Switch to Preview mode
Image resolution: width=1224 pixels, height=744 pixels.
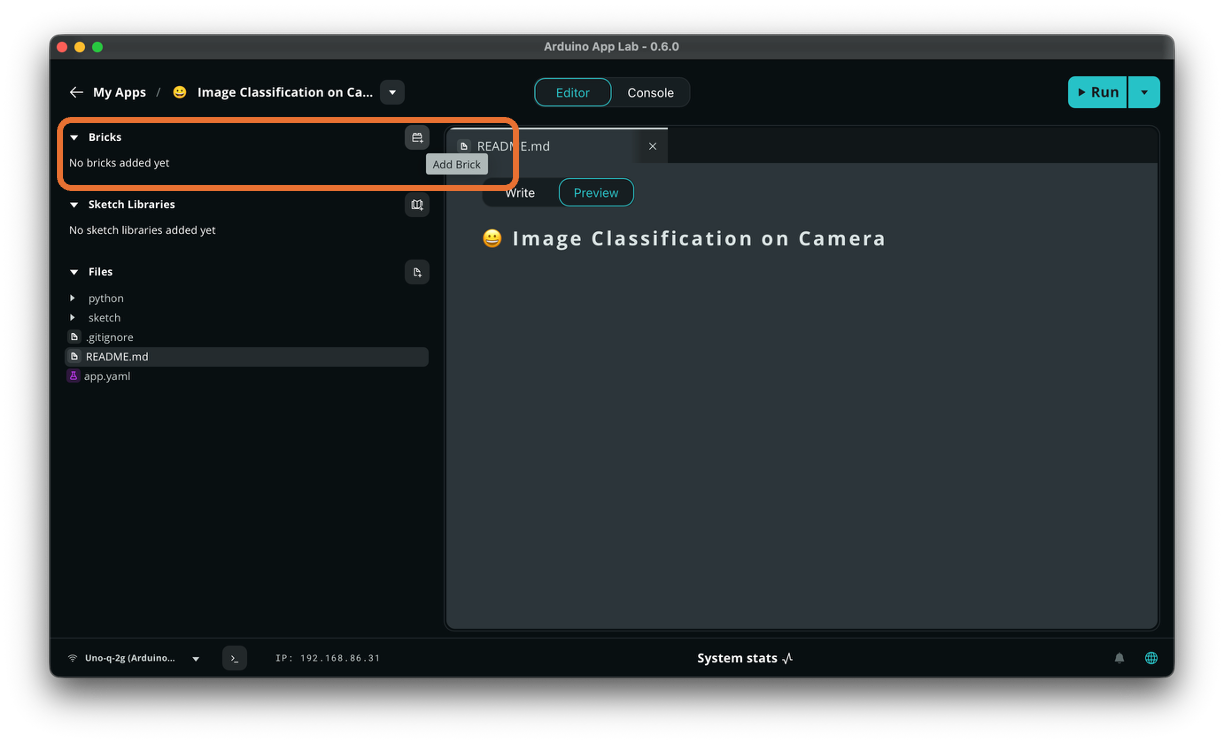point(596,193)
